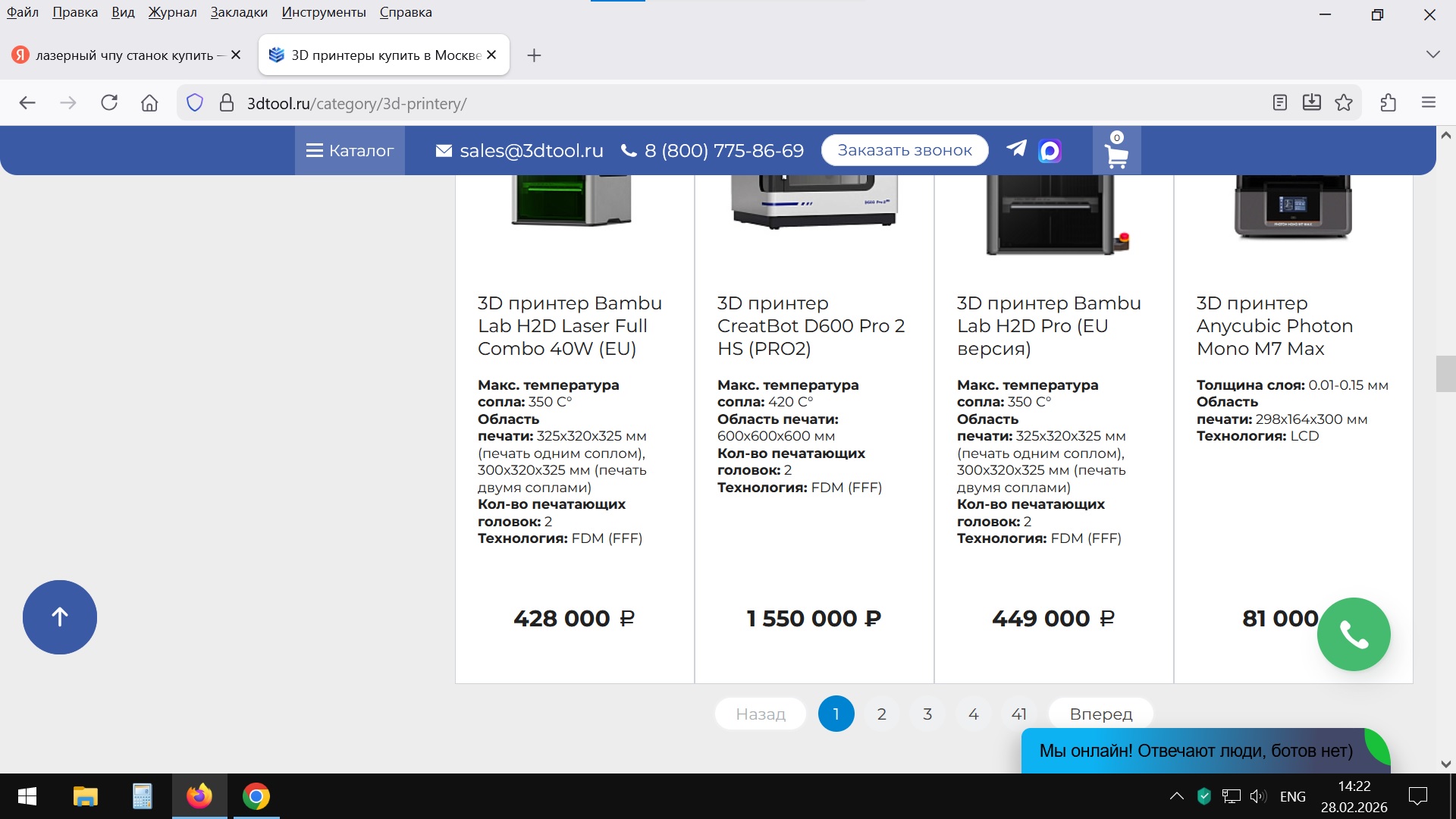Viewport: 1456px width, 819px height.
Task: Click the Вперед pagination button
Action: 1100,714
